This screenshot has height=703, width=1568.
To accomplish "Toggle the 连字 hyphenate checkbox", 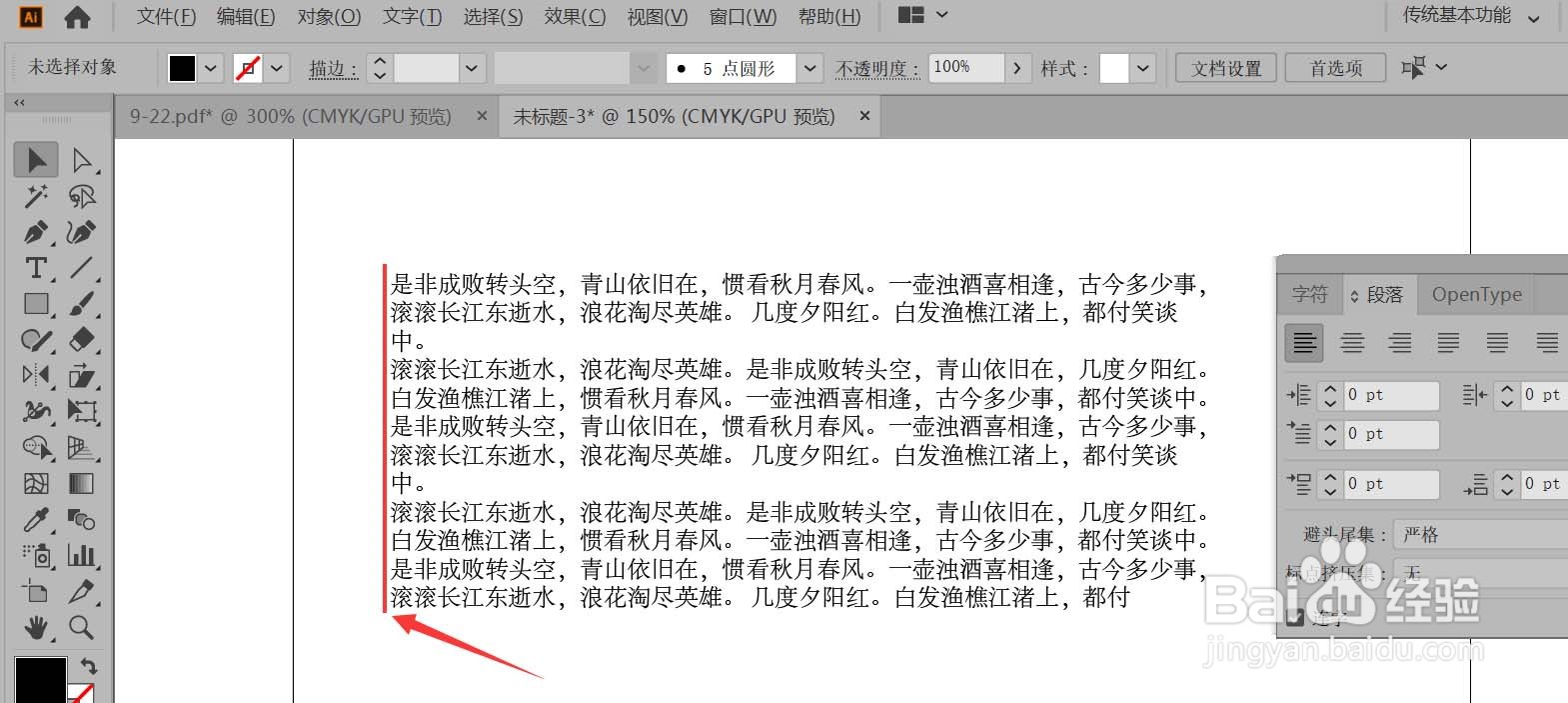I will [x=1295, y=617].
